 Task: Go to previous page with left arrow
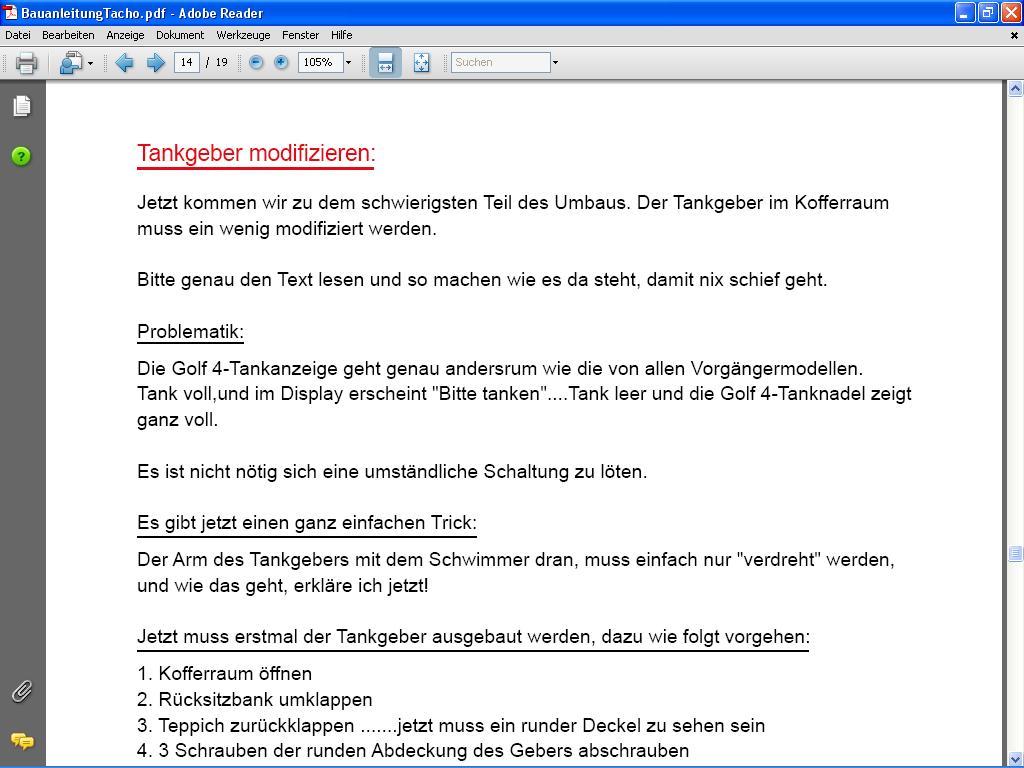click(124, 63)
